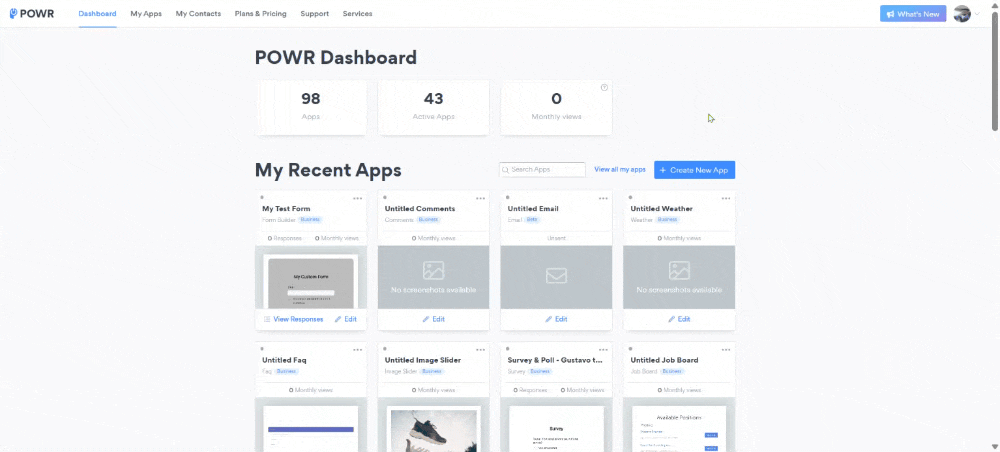Click the Untitled Comments title
The image size is (1000, 452).
coord(420,208)
